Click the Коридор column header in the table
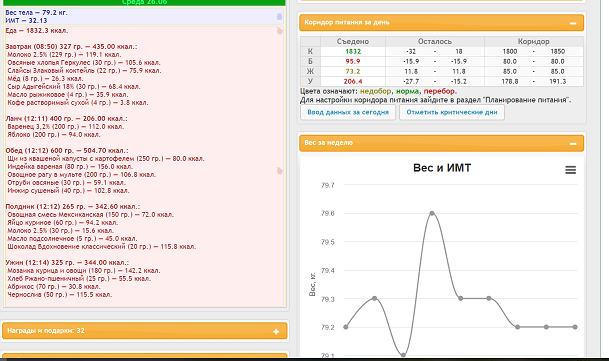Screen dimensions: 609x361 [x=533, y=41]
